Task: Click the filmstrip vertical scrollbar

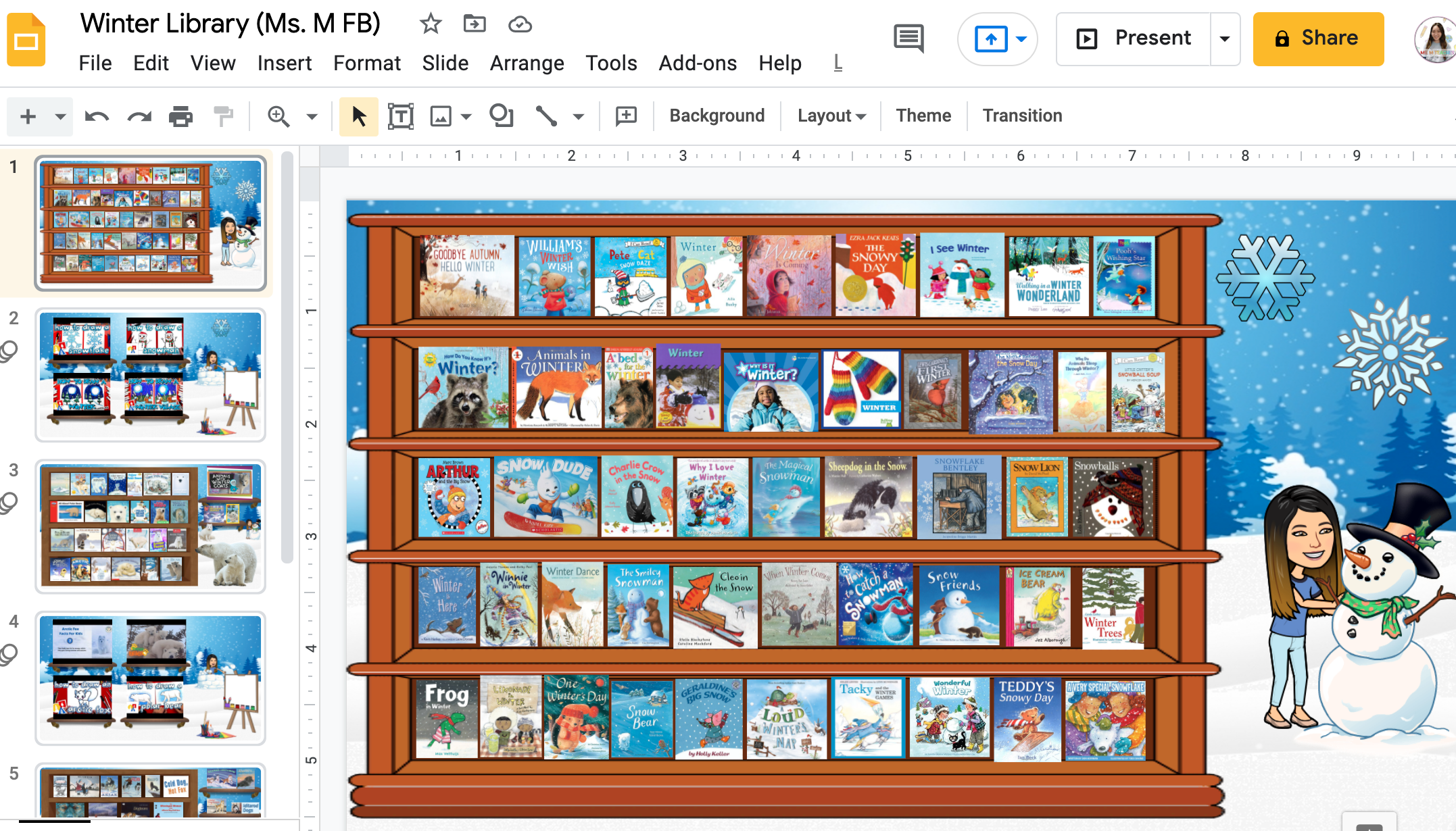Action: [287, 358]
